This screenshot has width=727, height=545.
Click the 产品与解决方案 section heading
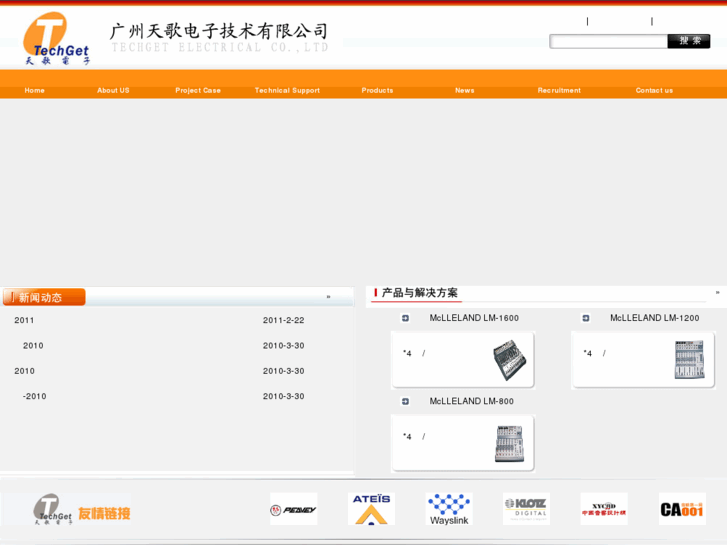pos(420,293)
